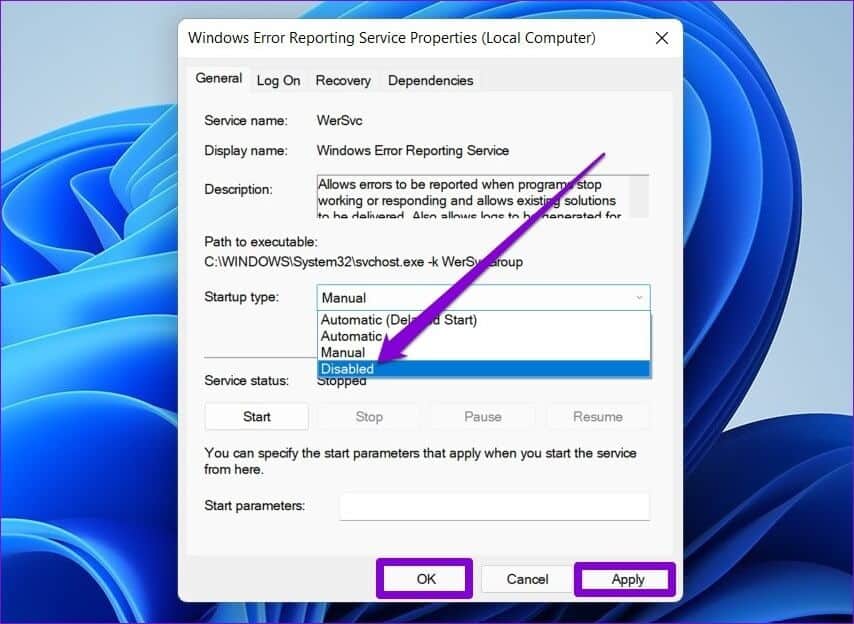This screenshot has height=624, width=854.
Task: Open the Startup type combo box
Action: [x=483, y=298]
